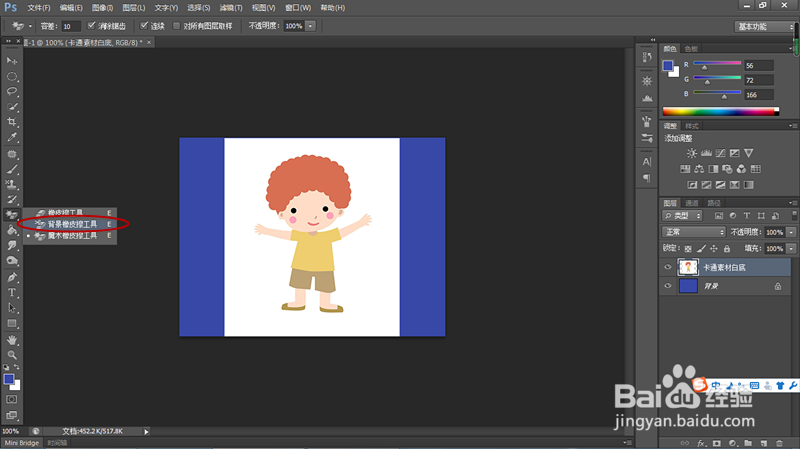
Task: Select the Dodge tool
Action: tap(12, 261)
